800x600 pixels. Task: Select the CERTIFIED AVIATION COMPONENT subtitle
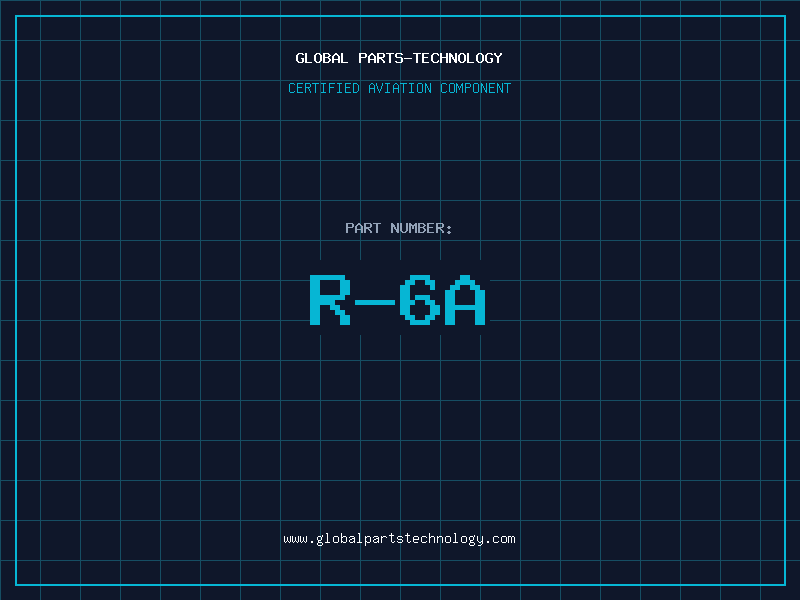pos(399,88)
